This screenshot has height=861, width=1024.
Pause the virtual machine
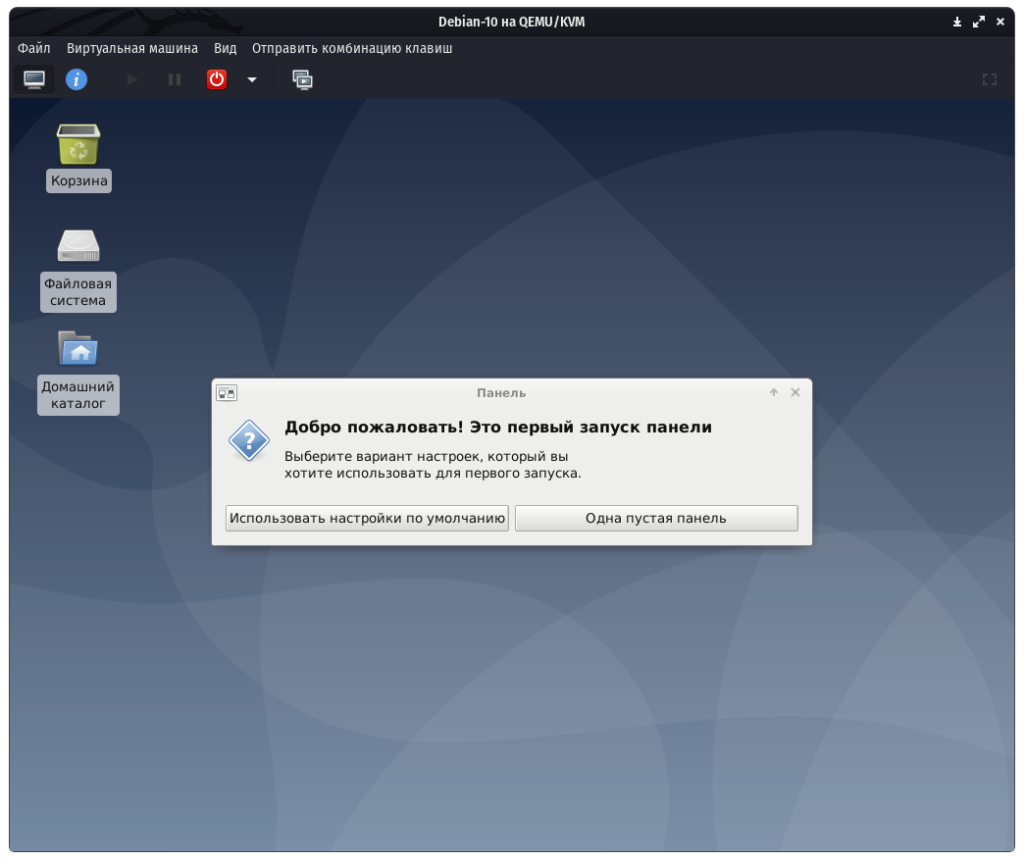coord(174,80)
